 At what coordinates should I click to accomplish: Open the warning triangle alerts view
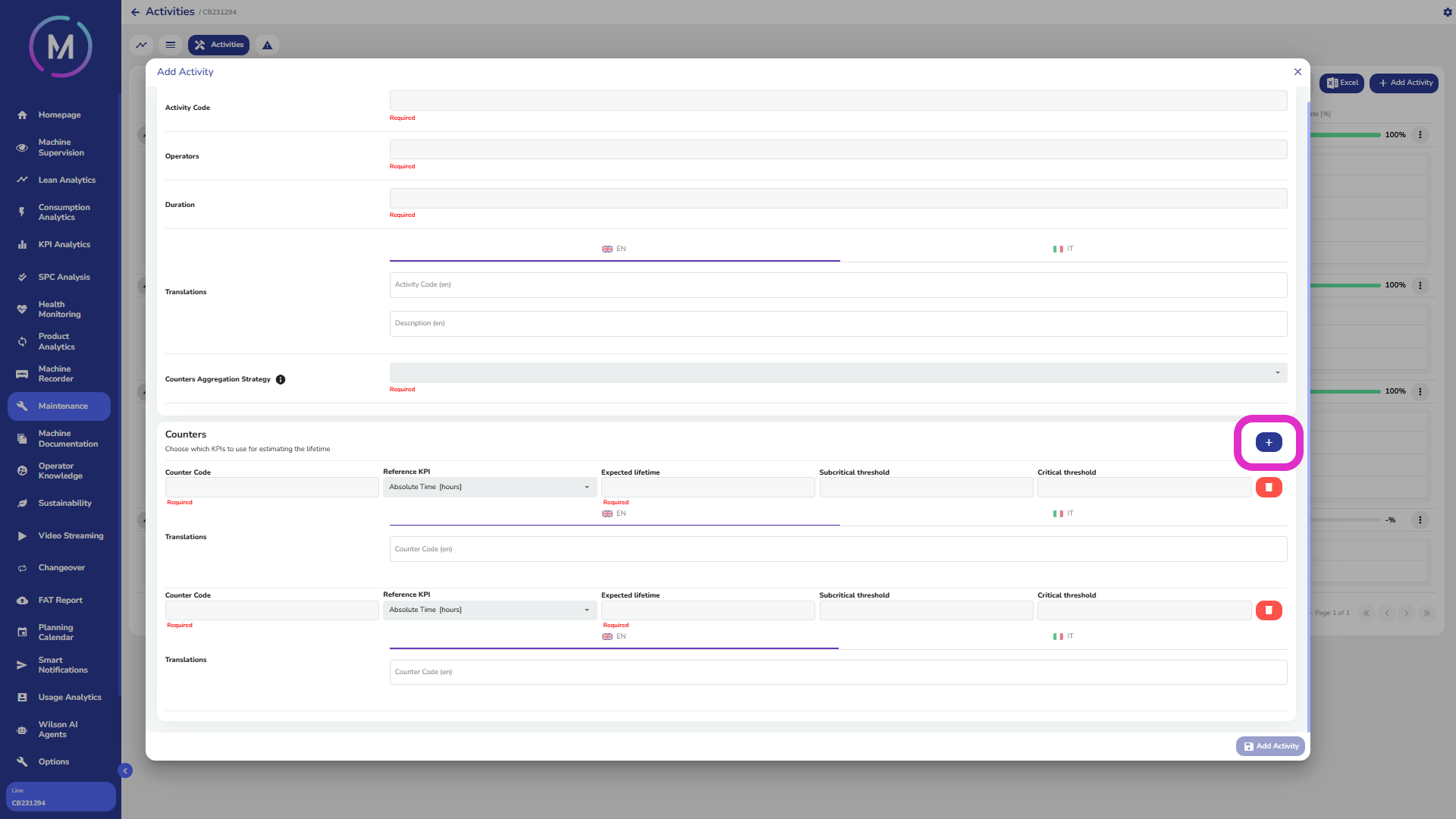point(267,45)
